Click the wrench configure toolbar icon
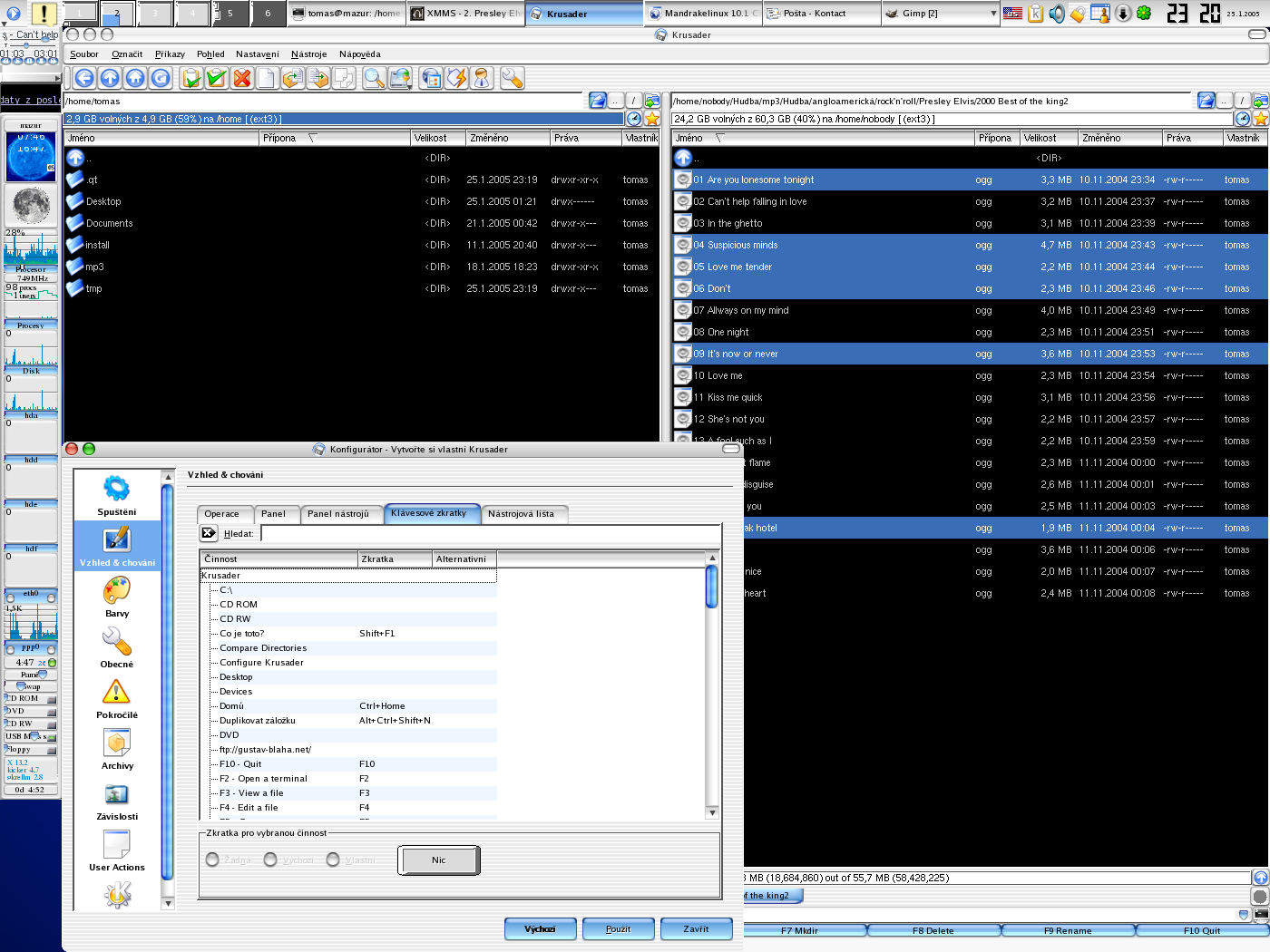The height and width of the screenshot is (952, 1270). (x=512, y=79)
